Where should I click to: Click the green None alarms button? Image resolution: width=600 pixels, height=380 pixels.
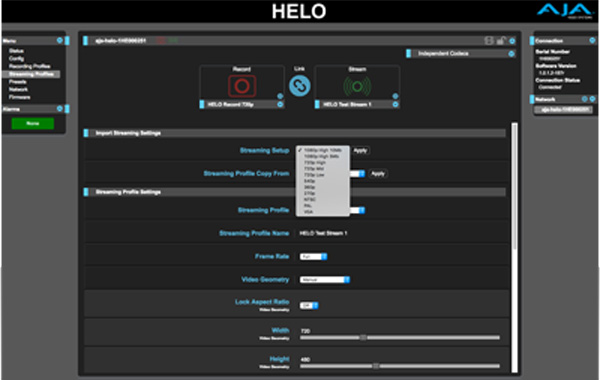pyautogui.click(x=33, y=123)
